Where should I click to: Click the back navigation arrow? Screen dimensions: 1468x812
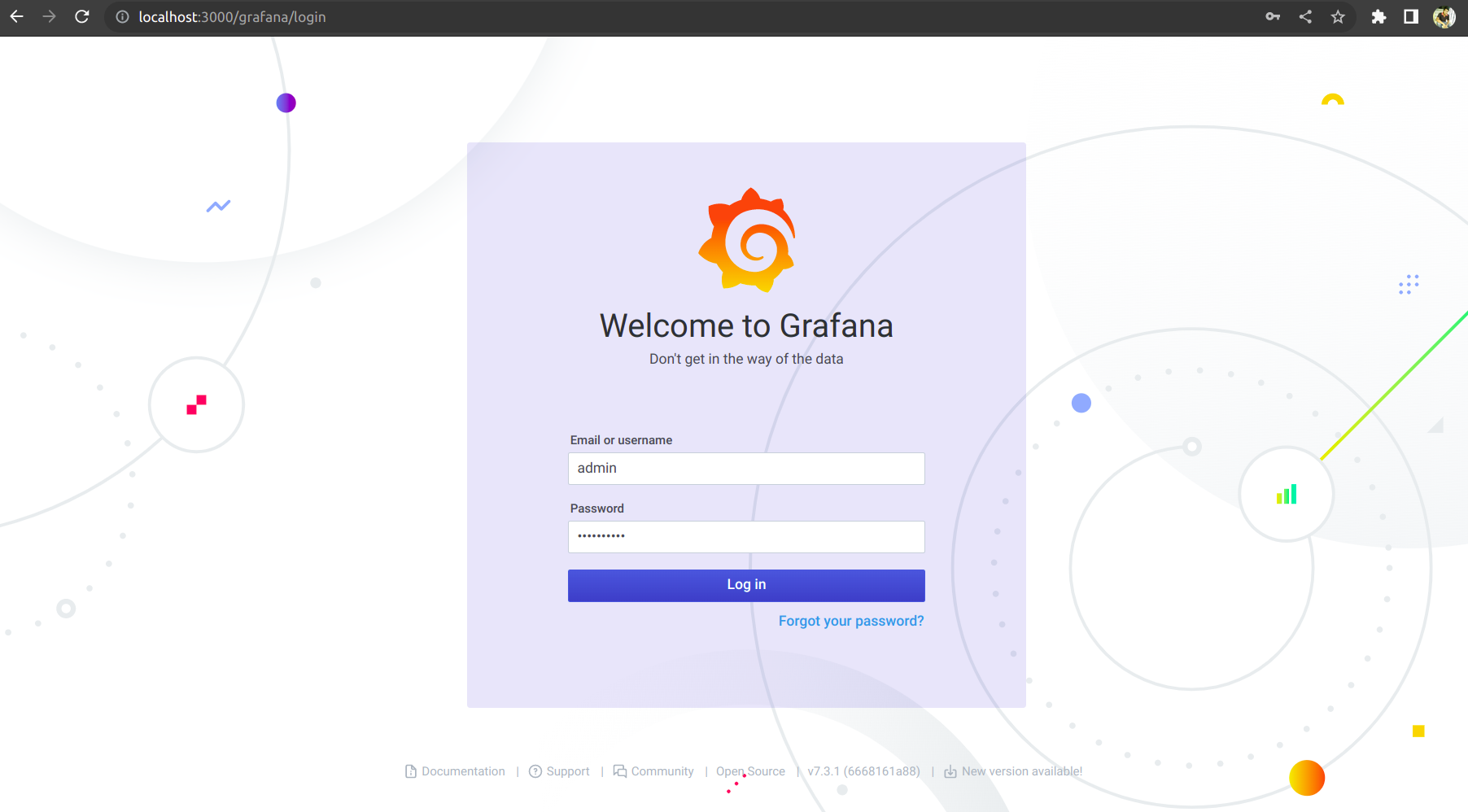click(16, 16)
